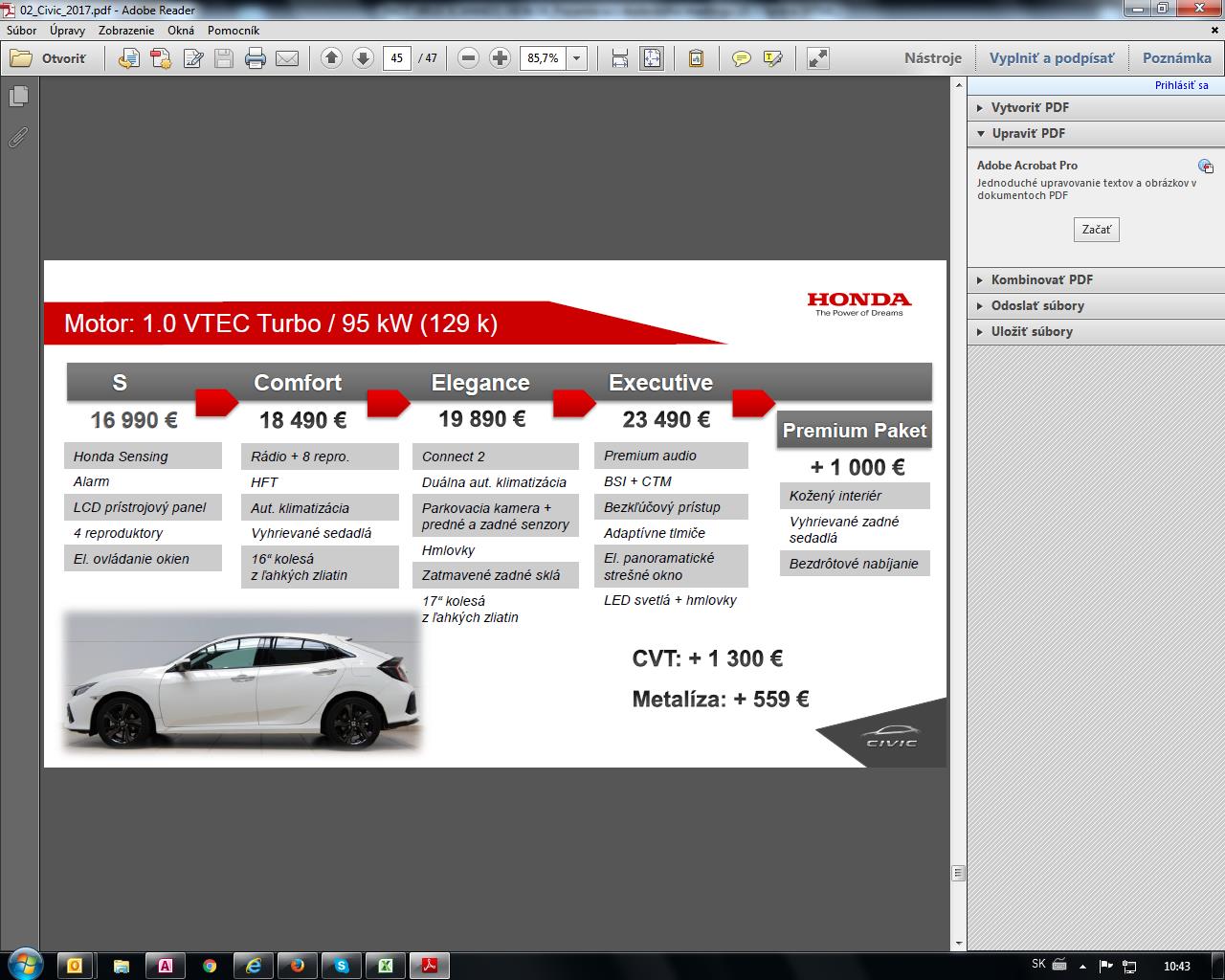Toggle fit to window width scrolling
The height and width of the screenshot is (980, 1225).
[619, 58]
